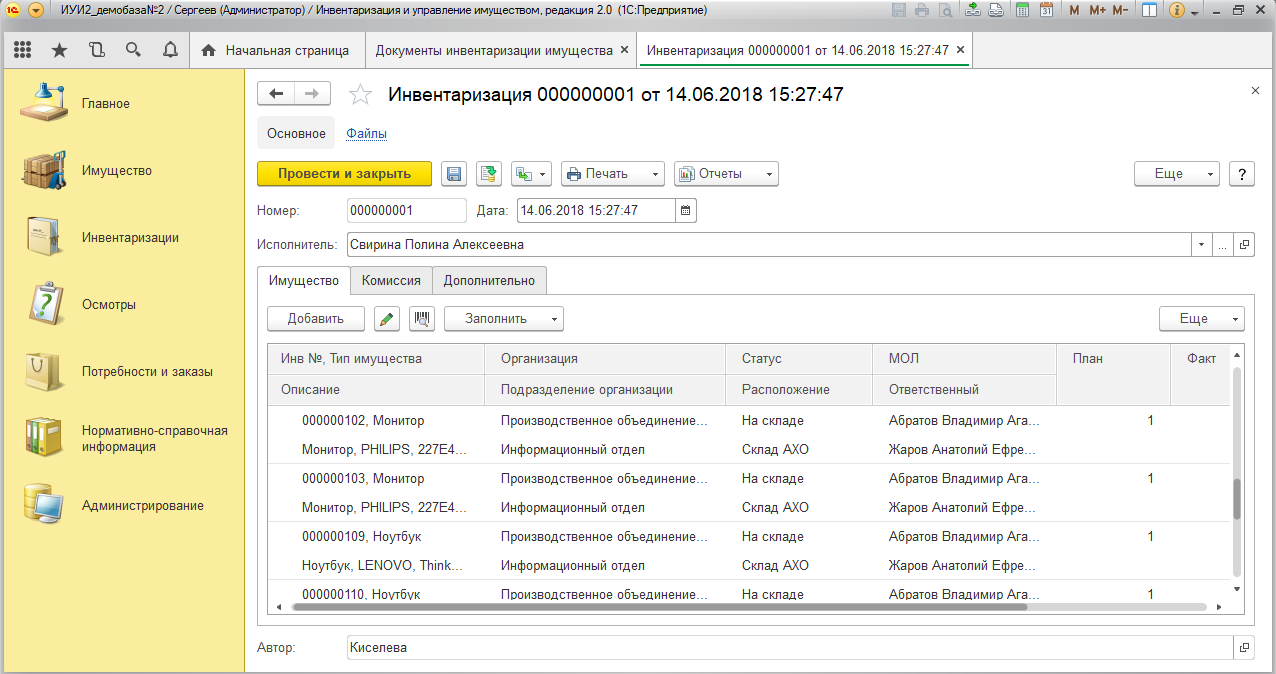Click the Добавить button
This screenshot has height=674, width=1276.
point(315,319)
